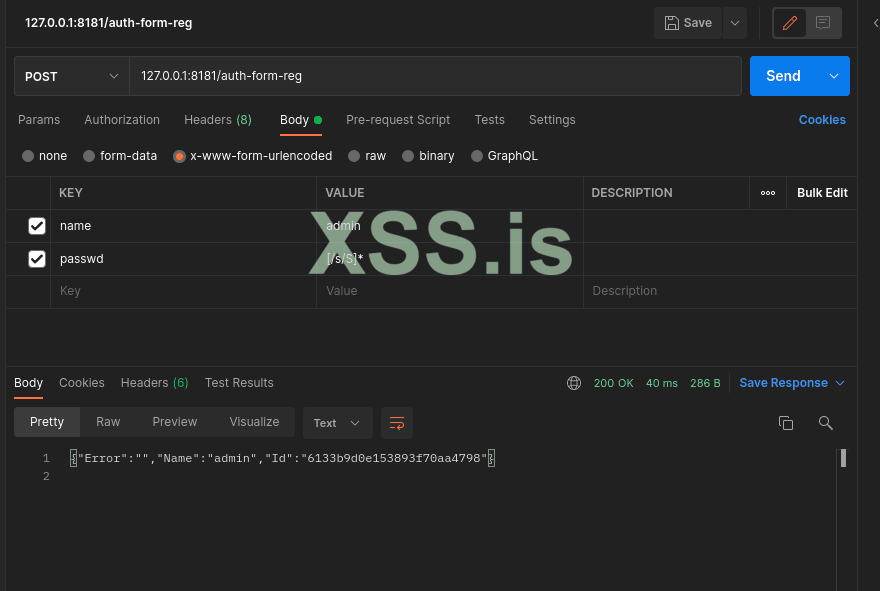Click the Bulk Edit button
880x591 pixels.
click(822, 193)
